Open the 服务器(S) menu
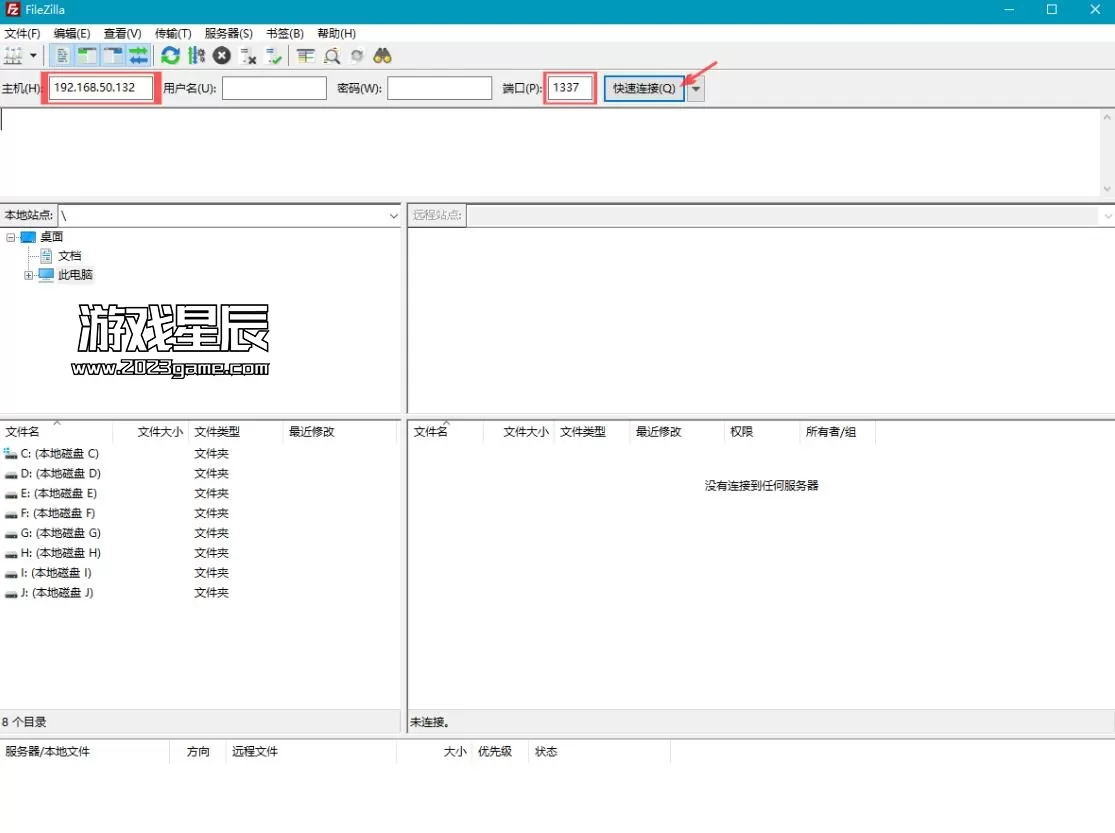The width and height of the screenshot is (1115, 833). click(x=228, y=34)
